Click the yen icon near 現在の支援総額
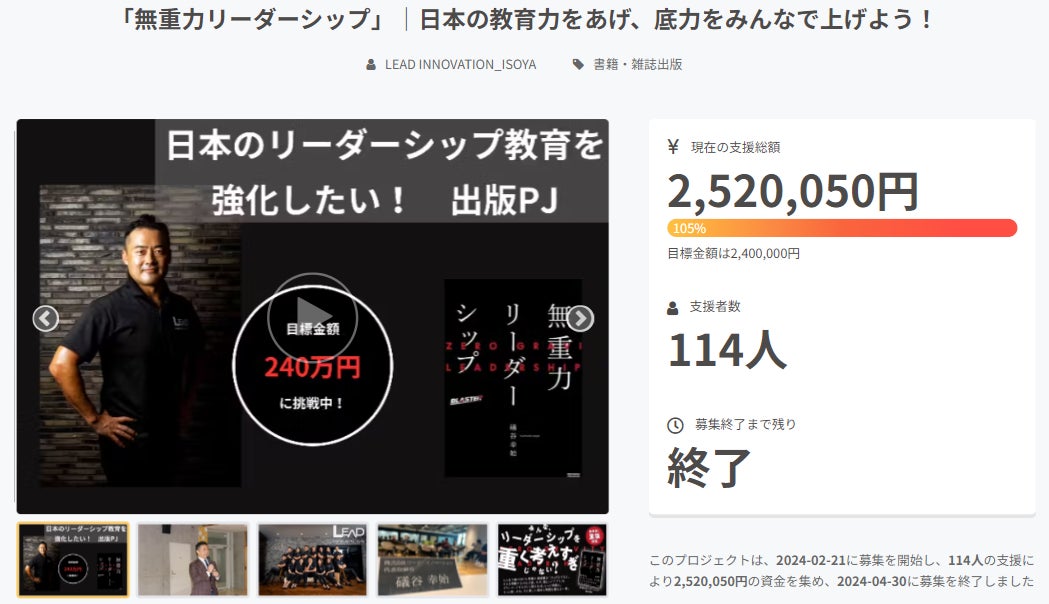Viewport: 1049px width, 604px height. pyautogui.click(x=673, y=146)
